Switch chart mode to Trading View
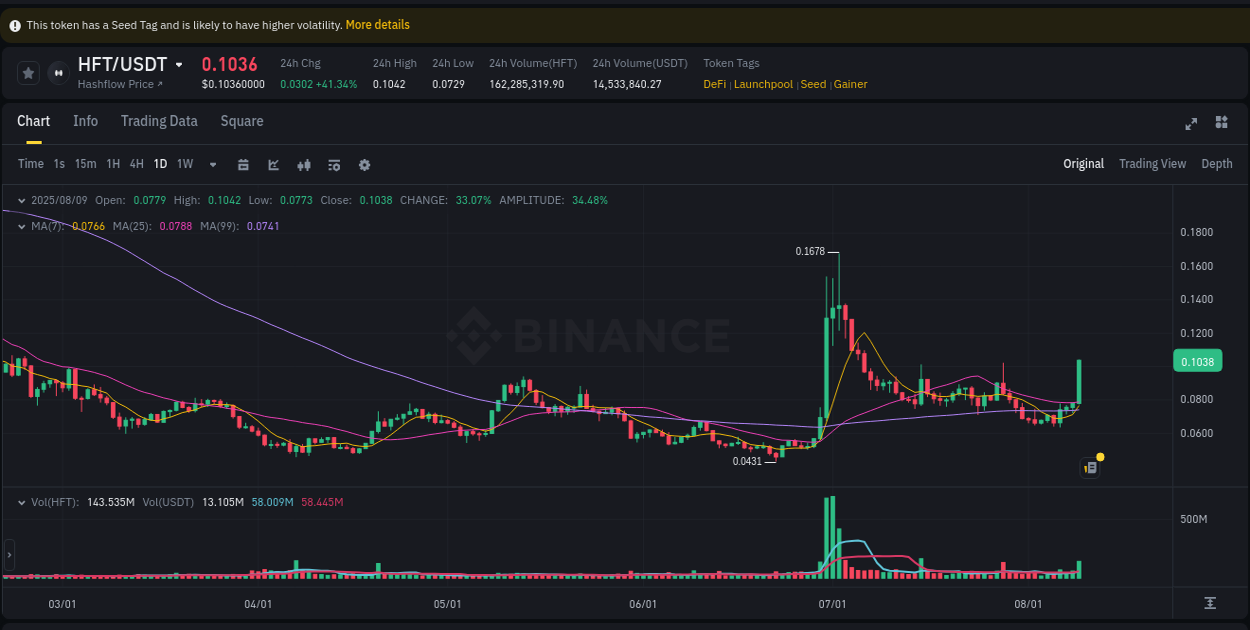 click(x=1152, y=163)
